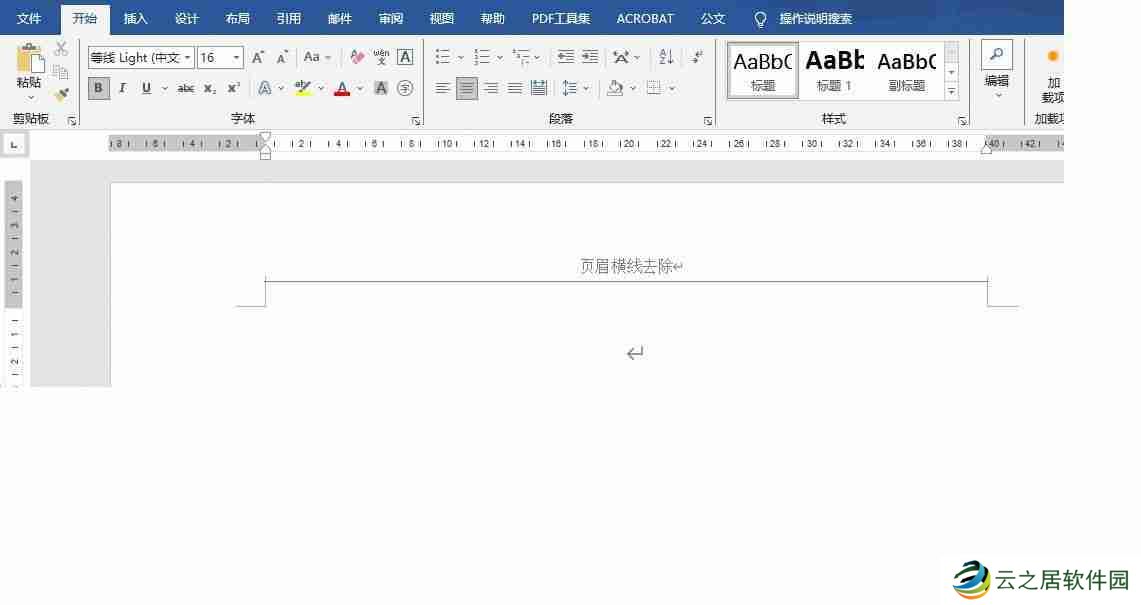Toggle bold formatting
Image resolution: width=1141 pixels, height=605 pixels.
click(x=98, y=88)
